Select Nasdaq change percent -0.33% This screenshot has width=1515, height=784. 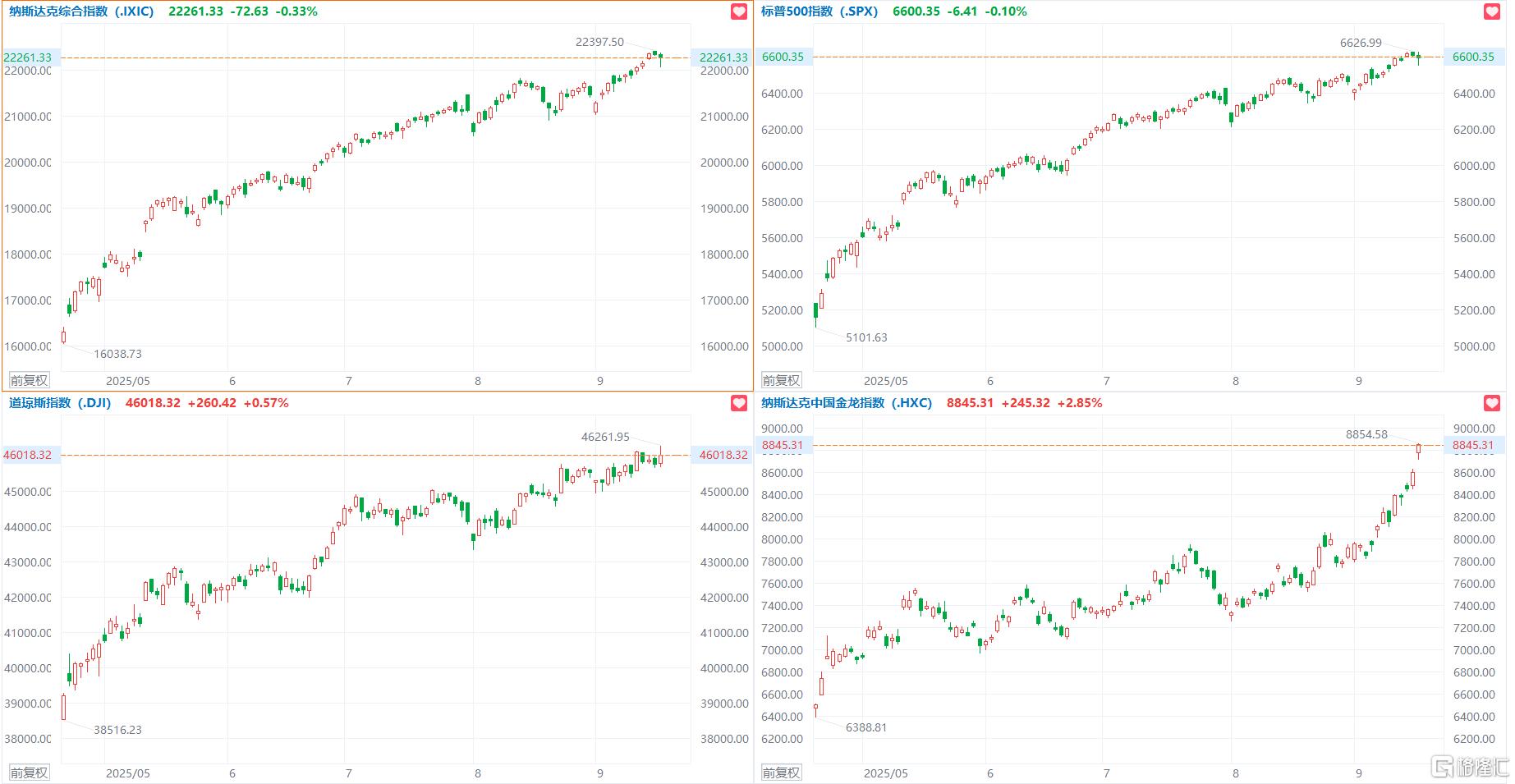(296, 11)
